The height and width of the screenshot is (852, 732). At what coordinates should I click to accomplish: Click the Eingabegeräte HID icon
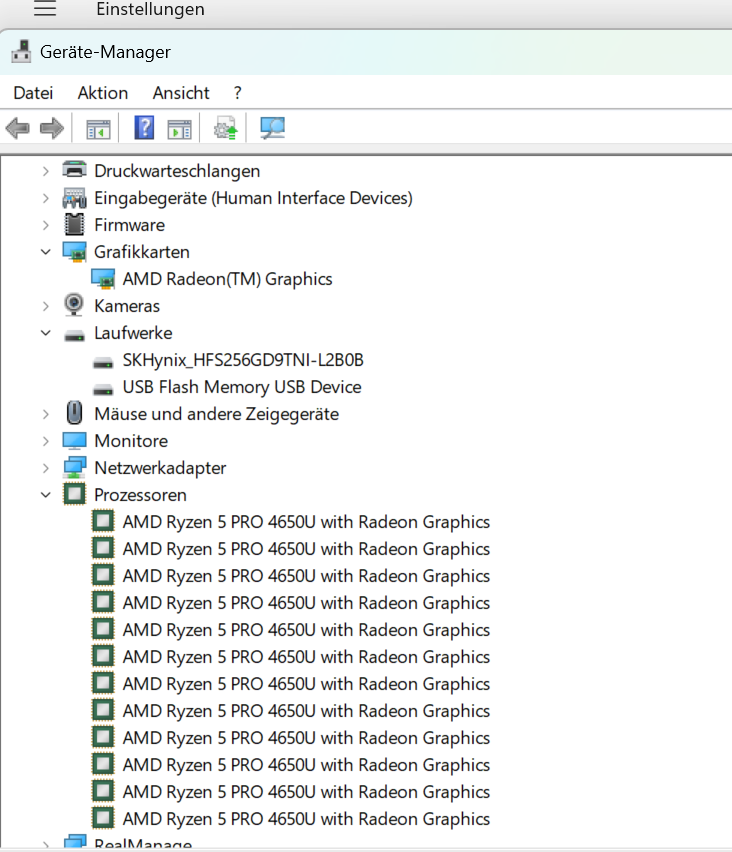click(x=74, y=198)
